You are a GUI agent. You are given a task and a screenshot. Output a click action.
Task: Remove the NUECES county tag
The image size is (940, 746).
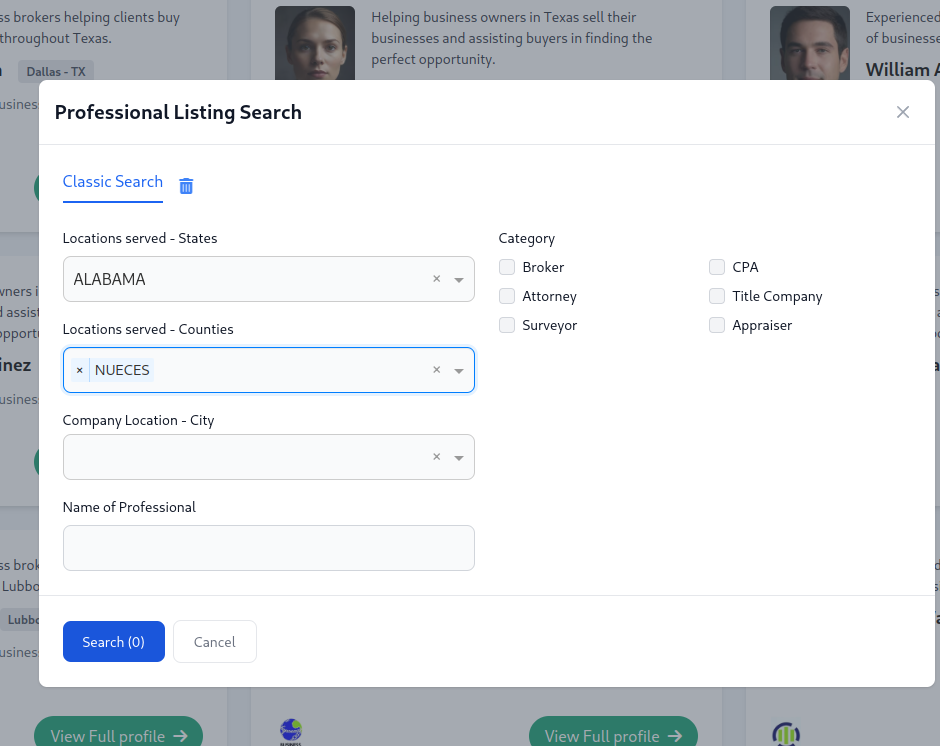tap(80, 370)
